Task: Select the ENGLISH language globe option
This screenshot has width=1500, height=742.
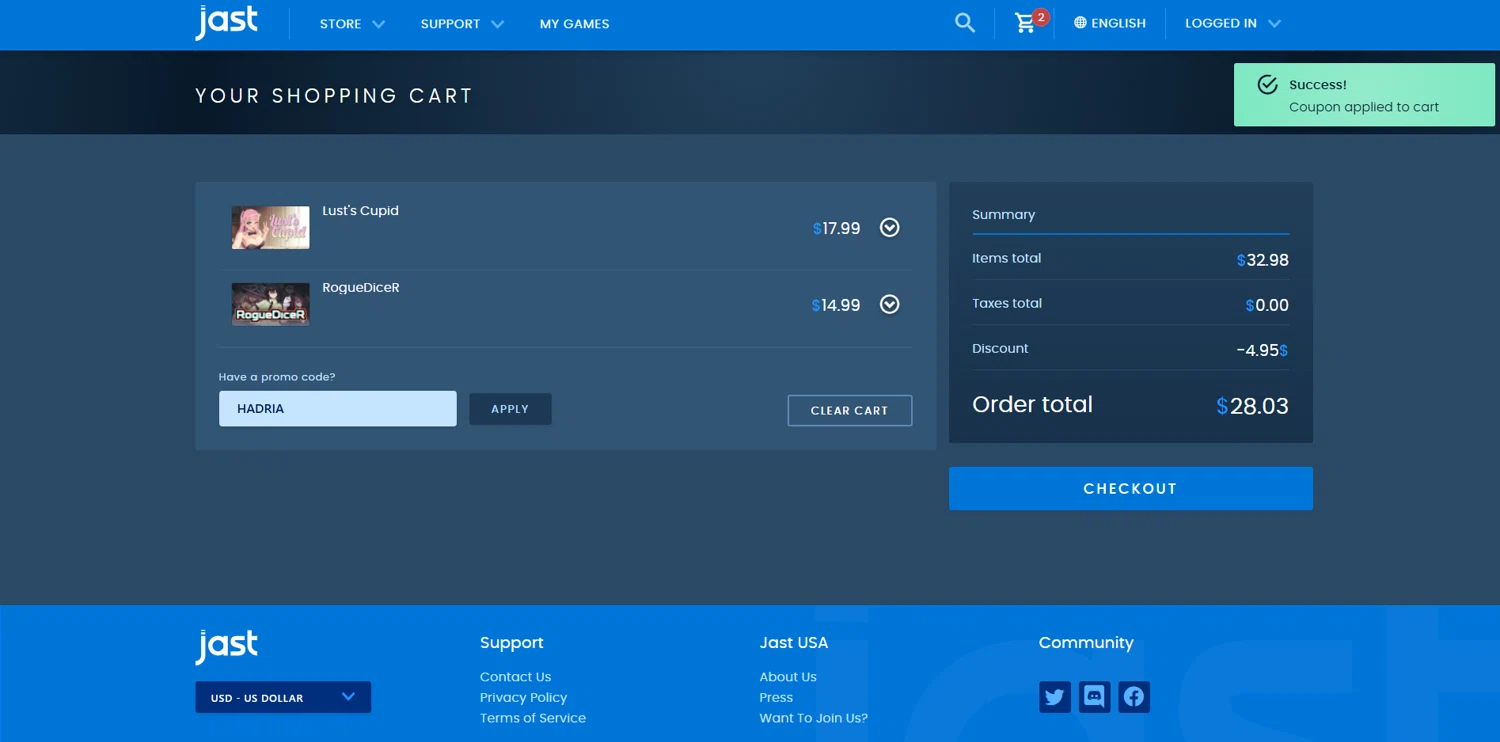Action: pos(1110,23)
